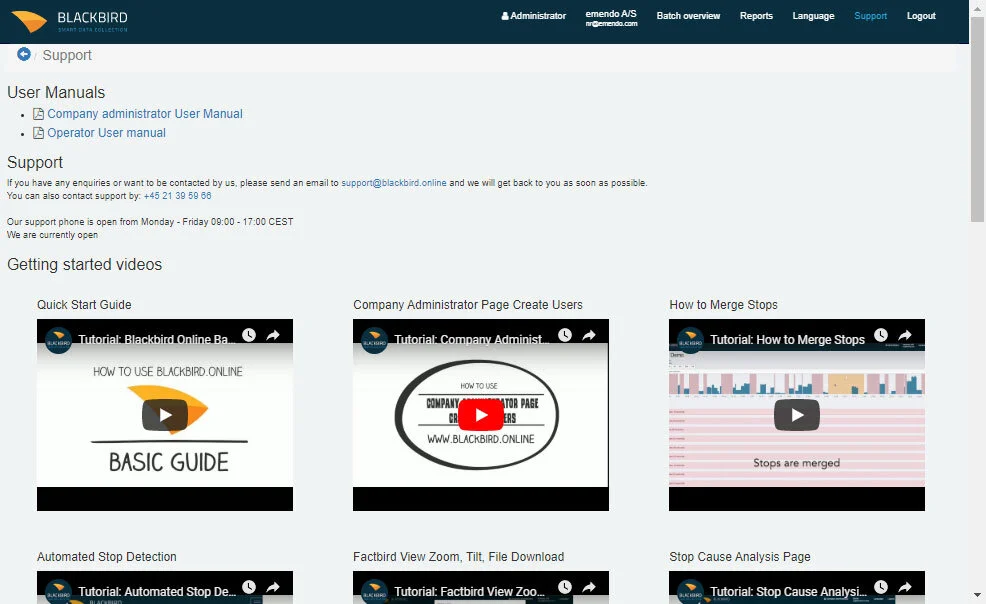986x604 pixels.
Task: Open title 'Tutorial: How to Merge Stops'
Action: tap(787, 339)
